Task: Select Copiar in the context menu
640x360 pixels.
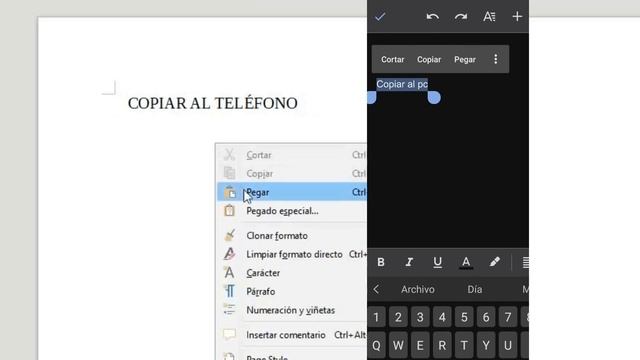Action: point(292,173)
